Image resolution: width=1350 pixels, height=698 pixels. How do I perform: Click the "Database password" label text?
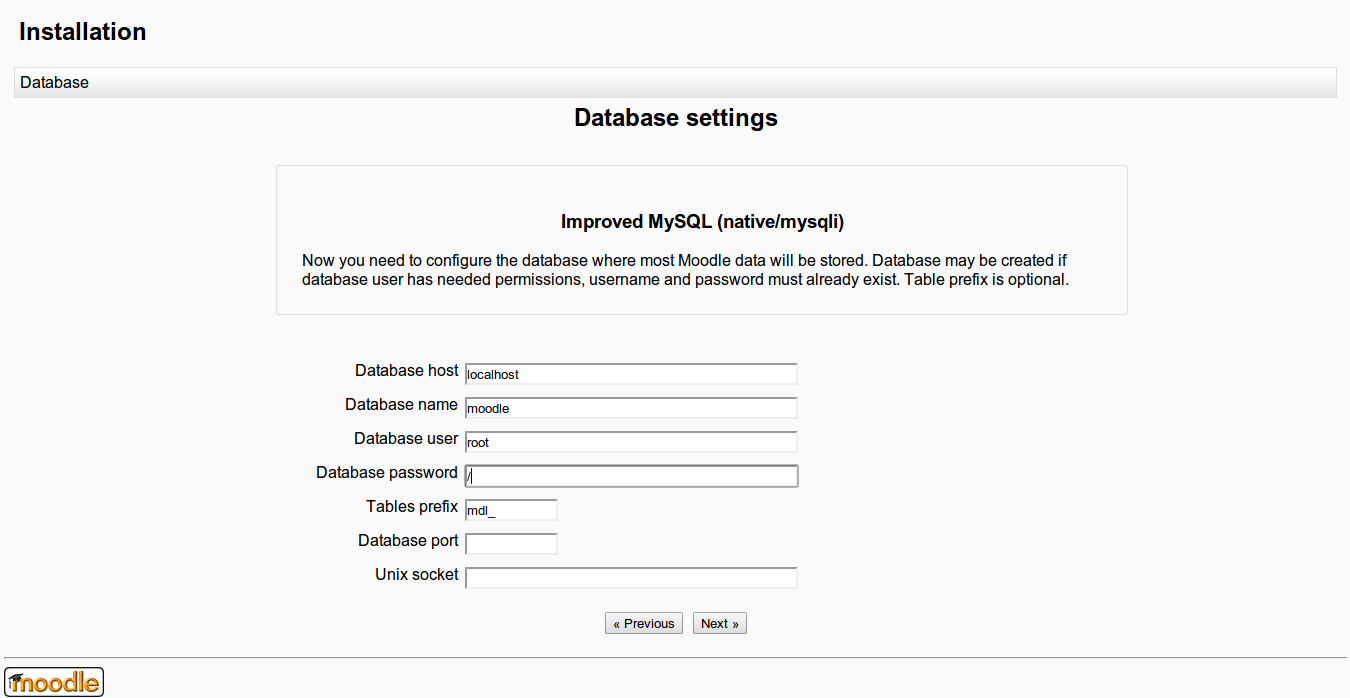click(x=387, y=473)
